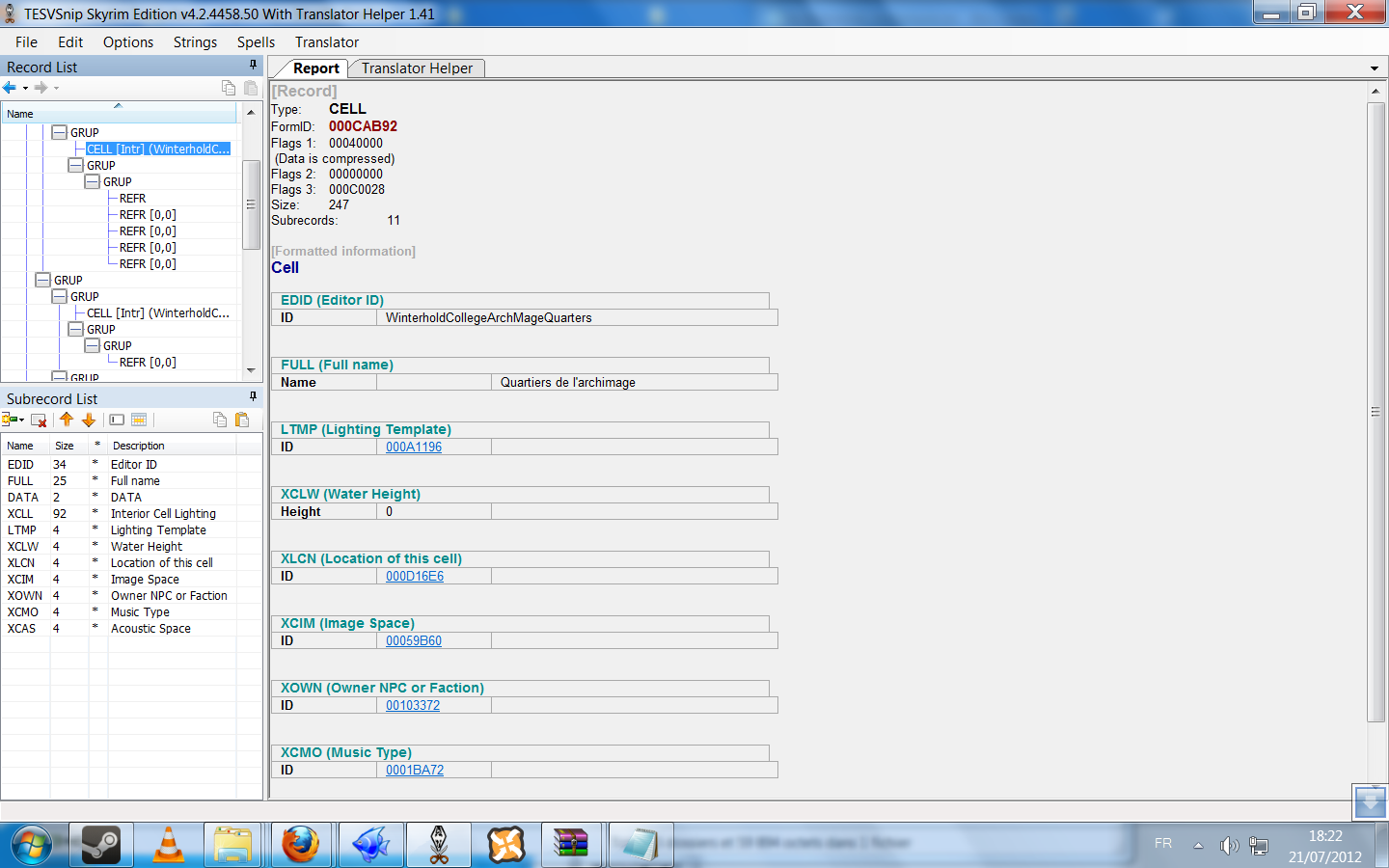This screenshot has height=868, width=1389.
Task: Open the subrecord edit field icon
Action: 117,420
